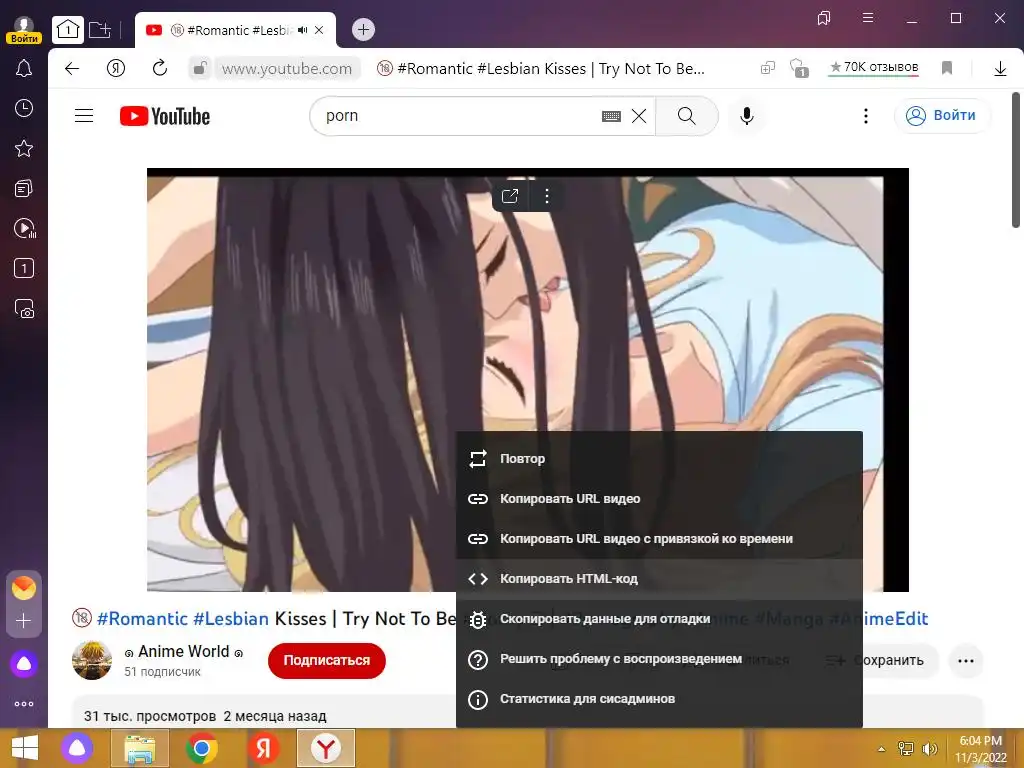
Task: Show hidden tray icons arrow
Action: pyautogui.click(x=882, y=749)
